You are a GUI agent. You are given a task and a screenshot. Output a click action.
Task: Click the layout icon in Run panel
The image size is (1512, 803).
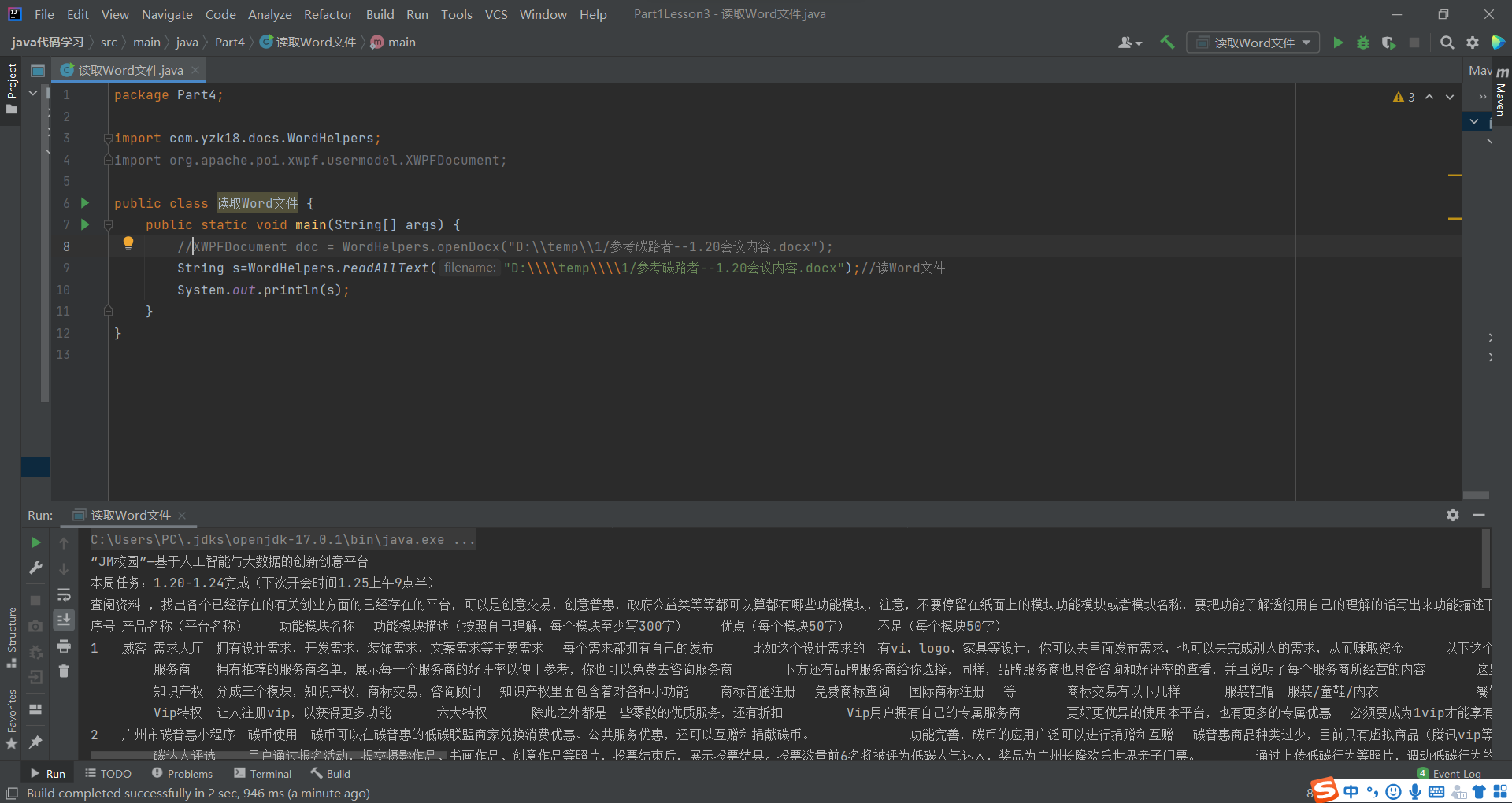pyautogui.click(x=35, y=709)
